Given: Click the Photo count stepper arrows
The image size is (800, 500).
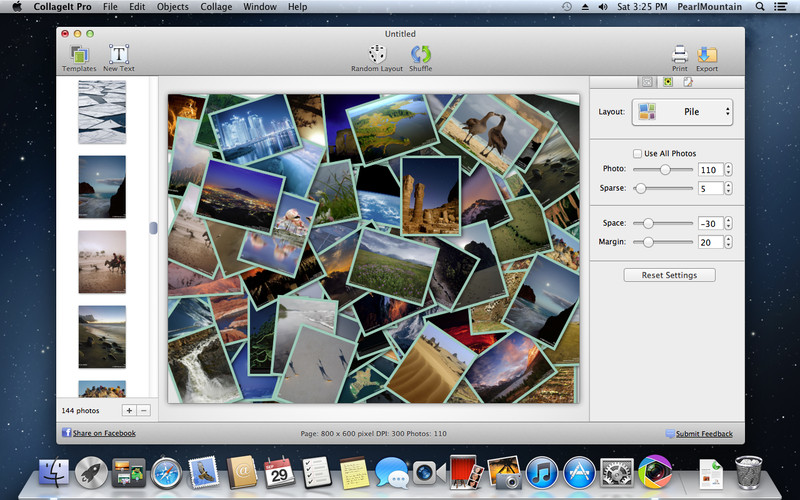Looking at the screenshot, I should point(728,170).
